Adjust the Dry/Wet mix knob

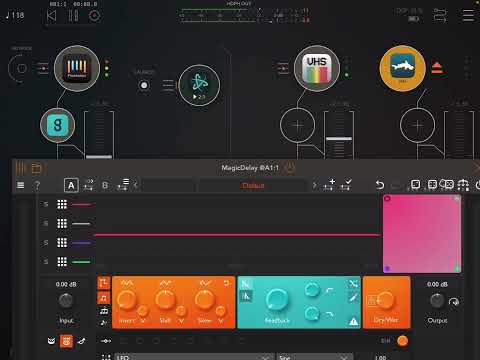(x=386, y=299)
